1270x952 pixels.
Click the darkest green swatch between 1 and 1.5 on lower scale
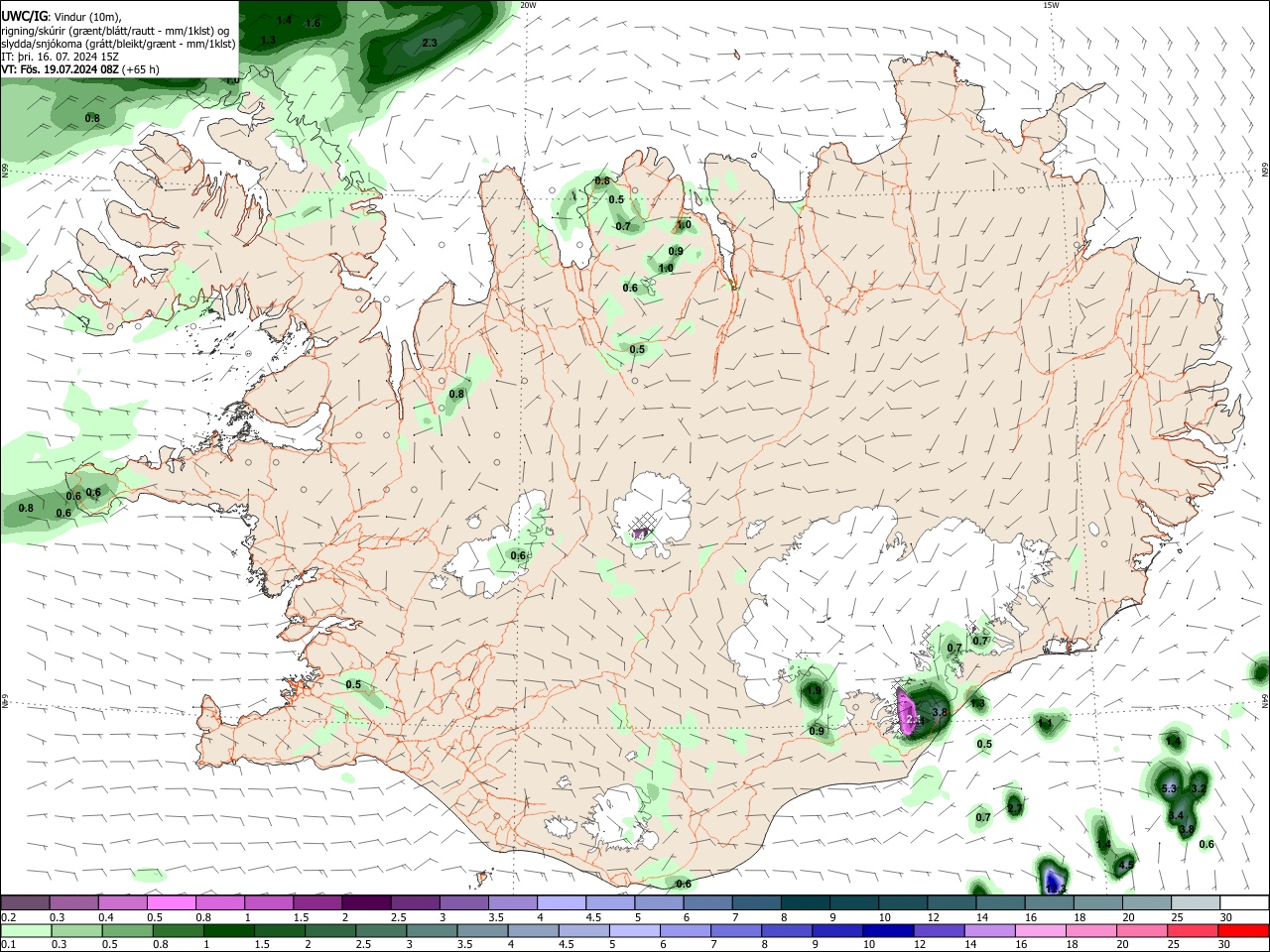coord(227,931)
